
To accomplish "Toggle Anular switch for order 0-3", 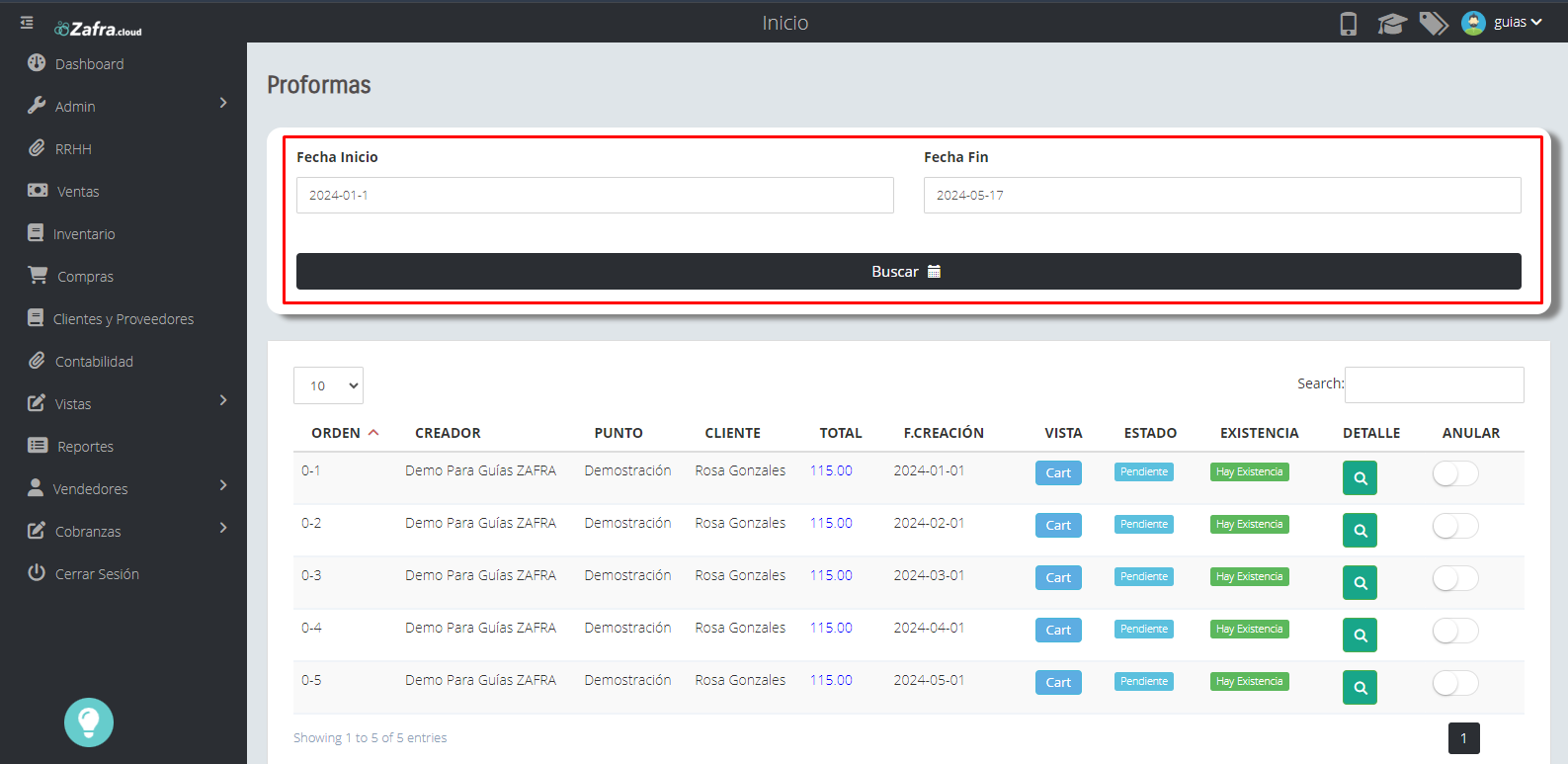I will coord(1455,579).
